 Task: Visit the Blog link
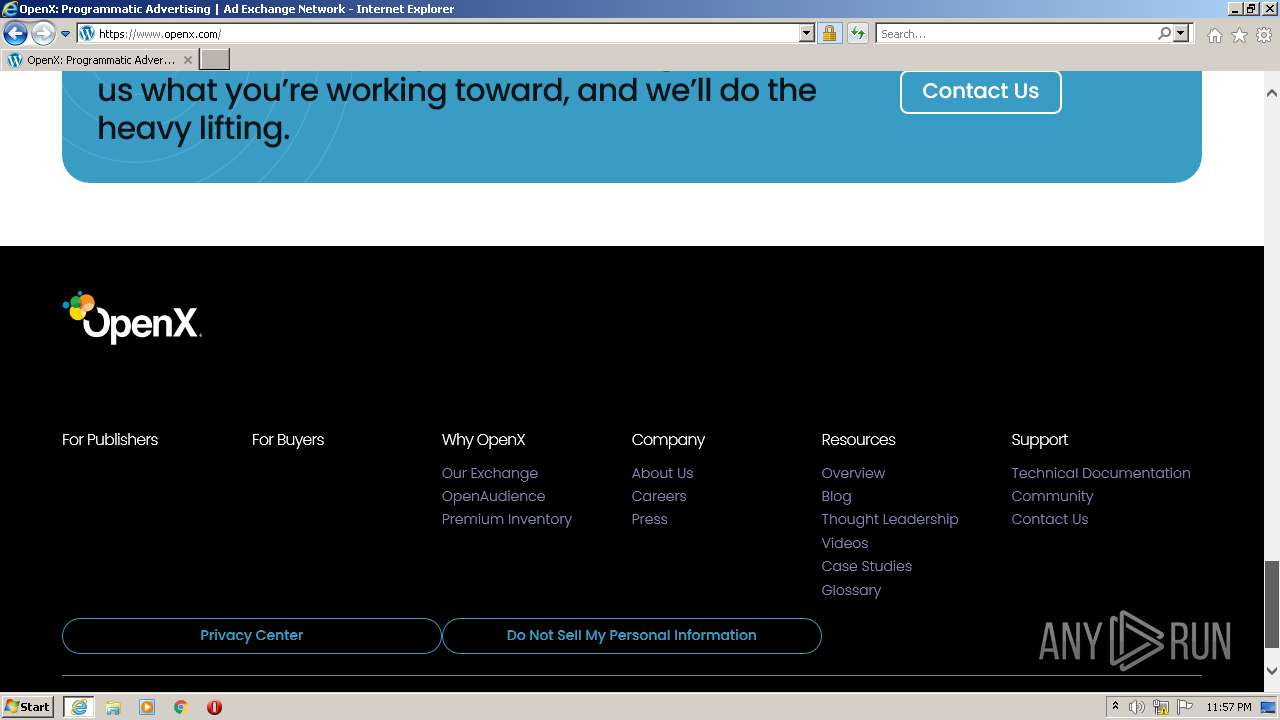tap(837, 496)
